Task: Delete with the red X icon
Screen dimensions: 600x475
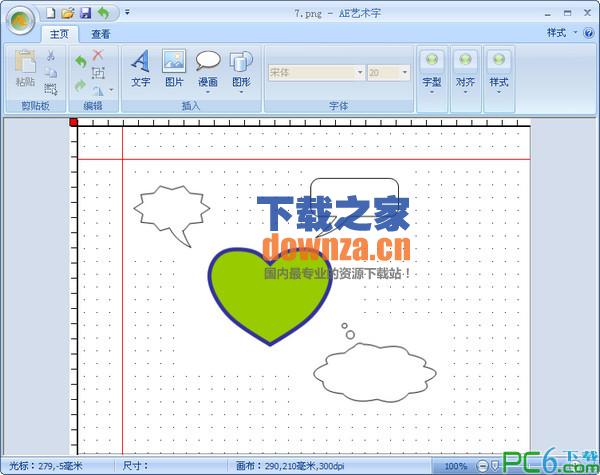Action: coord(98,55)
